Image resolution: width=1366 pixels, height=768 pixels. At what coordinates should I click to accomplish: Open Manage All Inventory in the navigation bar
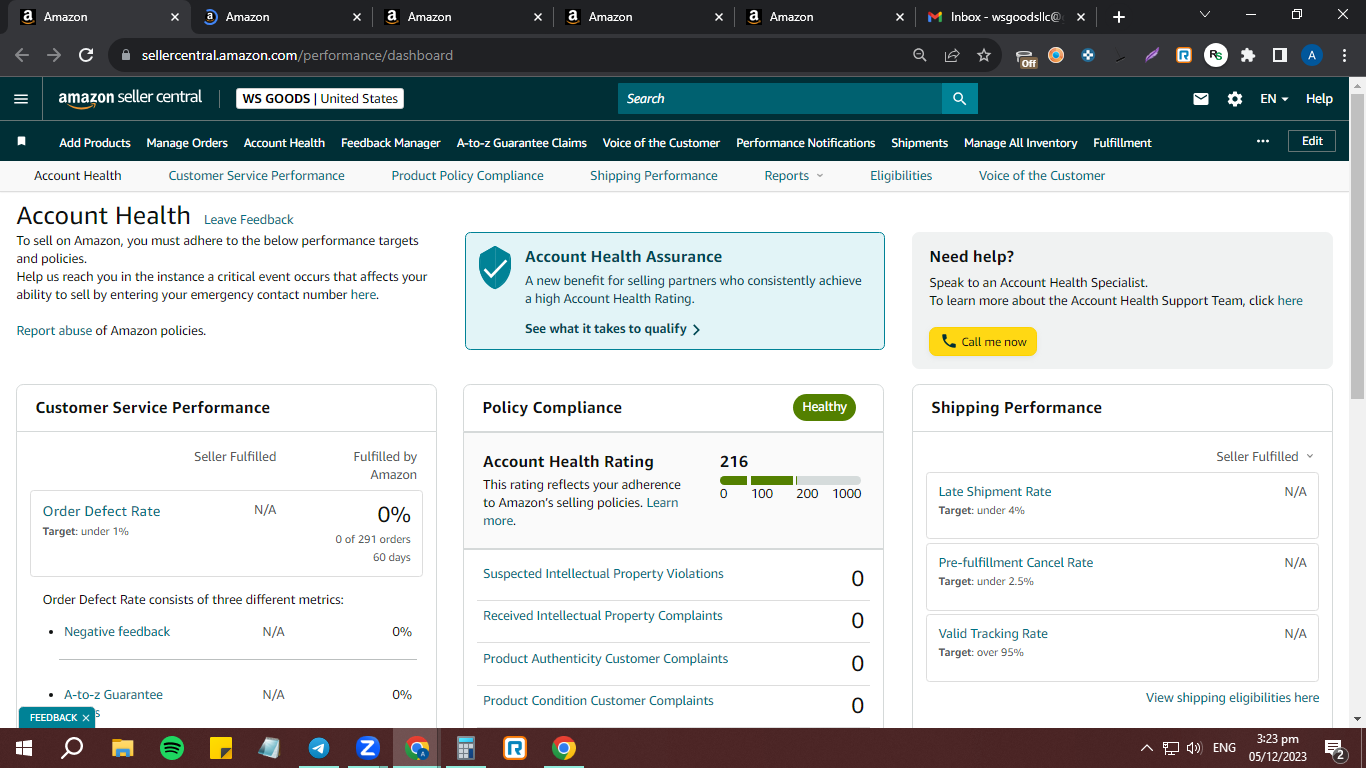pyautogui.click(x=1021, y=142)
